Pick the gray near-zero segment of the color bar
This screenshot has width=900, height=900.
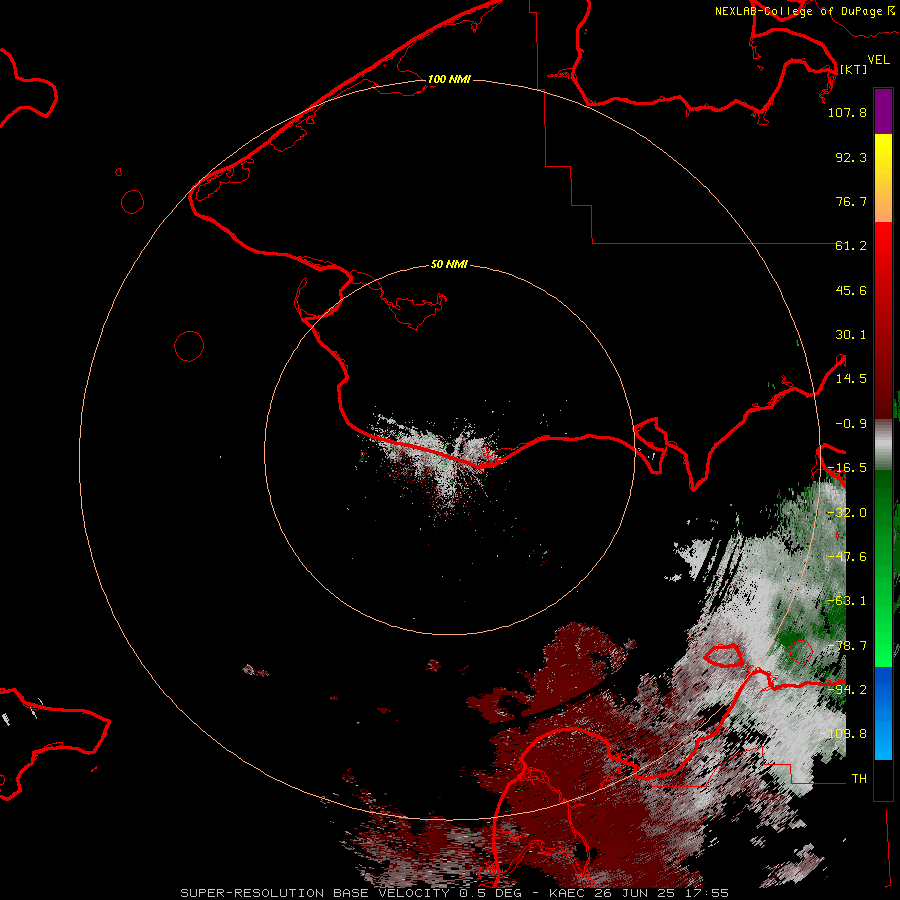coord(883,445)
